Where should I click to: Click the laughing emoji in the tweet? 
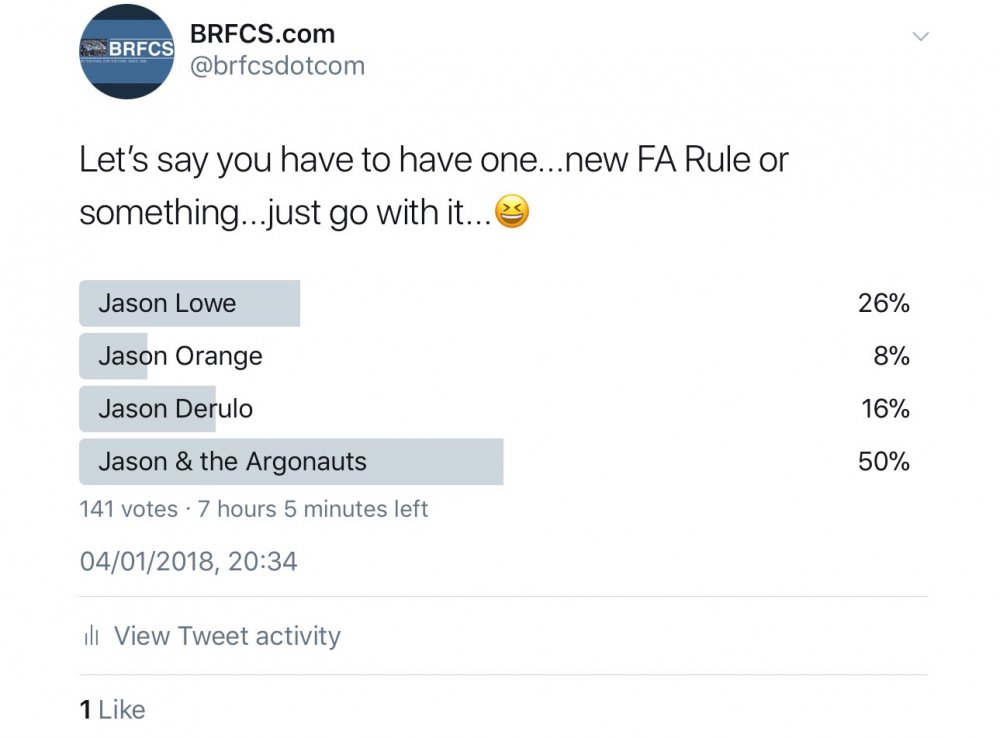pos(512,213)
